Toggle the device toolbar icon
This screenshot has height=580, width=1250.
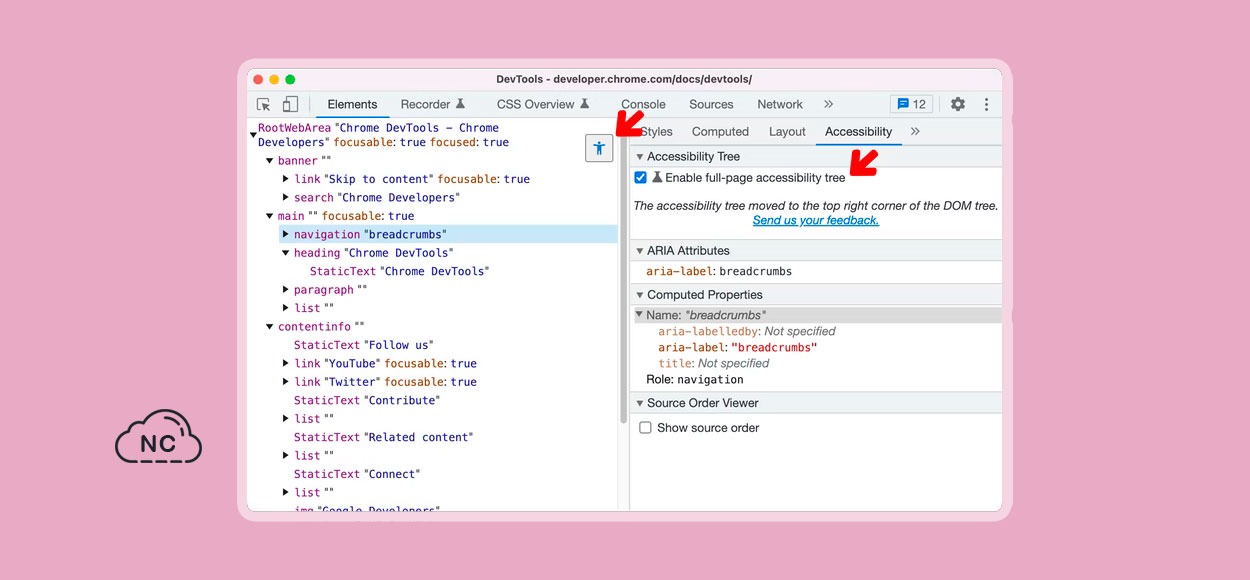click(290, 104)
